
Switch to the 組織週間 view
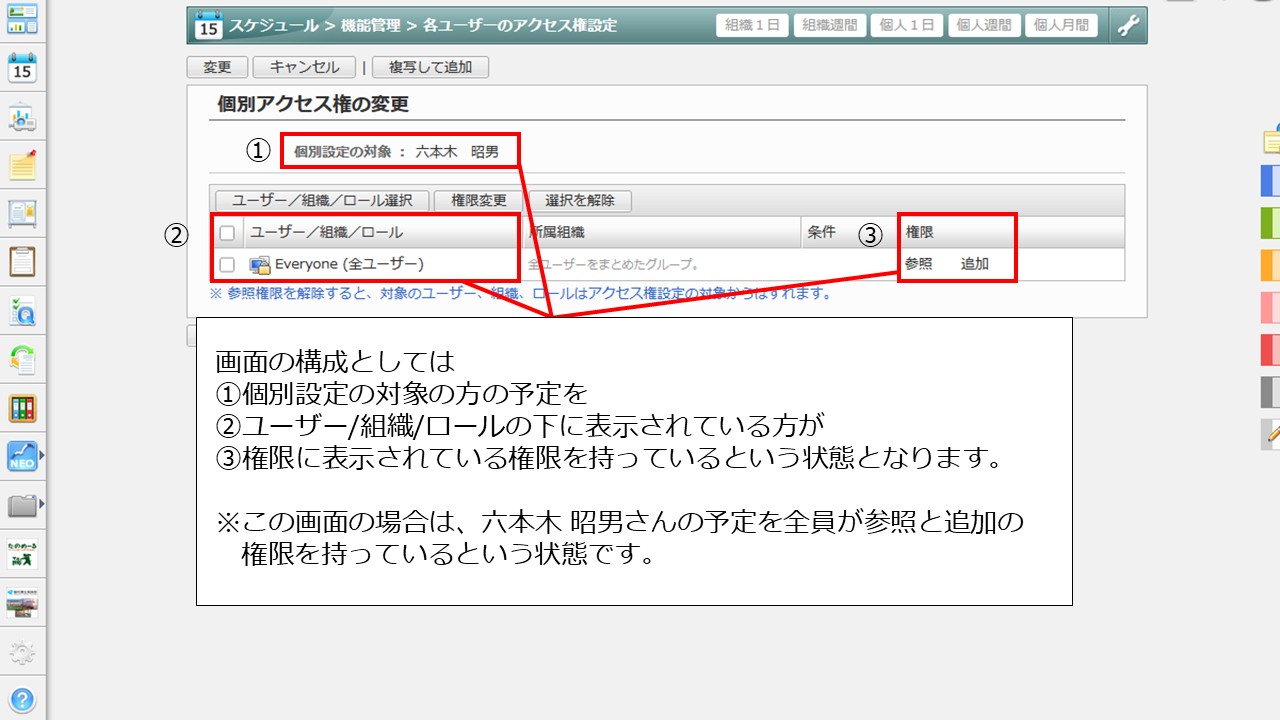pyautogui.click(x=830, y=26)
